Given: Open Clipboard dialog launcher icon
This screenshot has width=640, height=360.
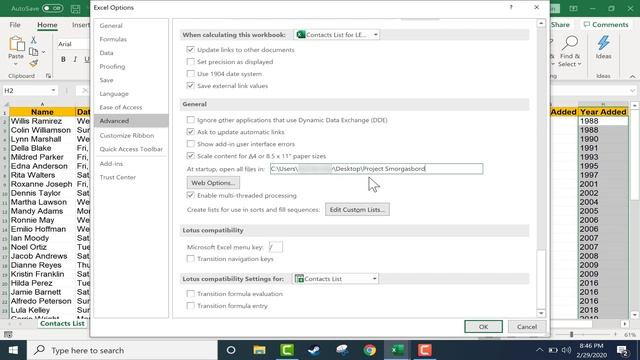Looking at the screenshot, I should [48, 76].
